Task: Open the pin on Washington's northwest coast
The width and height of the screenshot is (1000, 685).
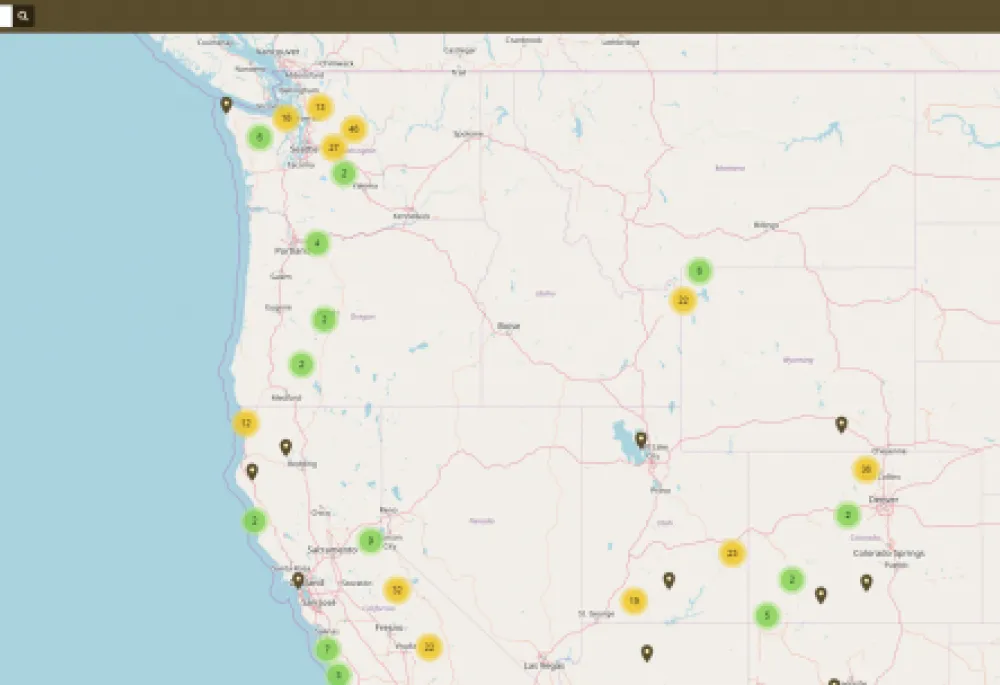Action: pyautogui.click(x=226, y=105)
